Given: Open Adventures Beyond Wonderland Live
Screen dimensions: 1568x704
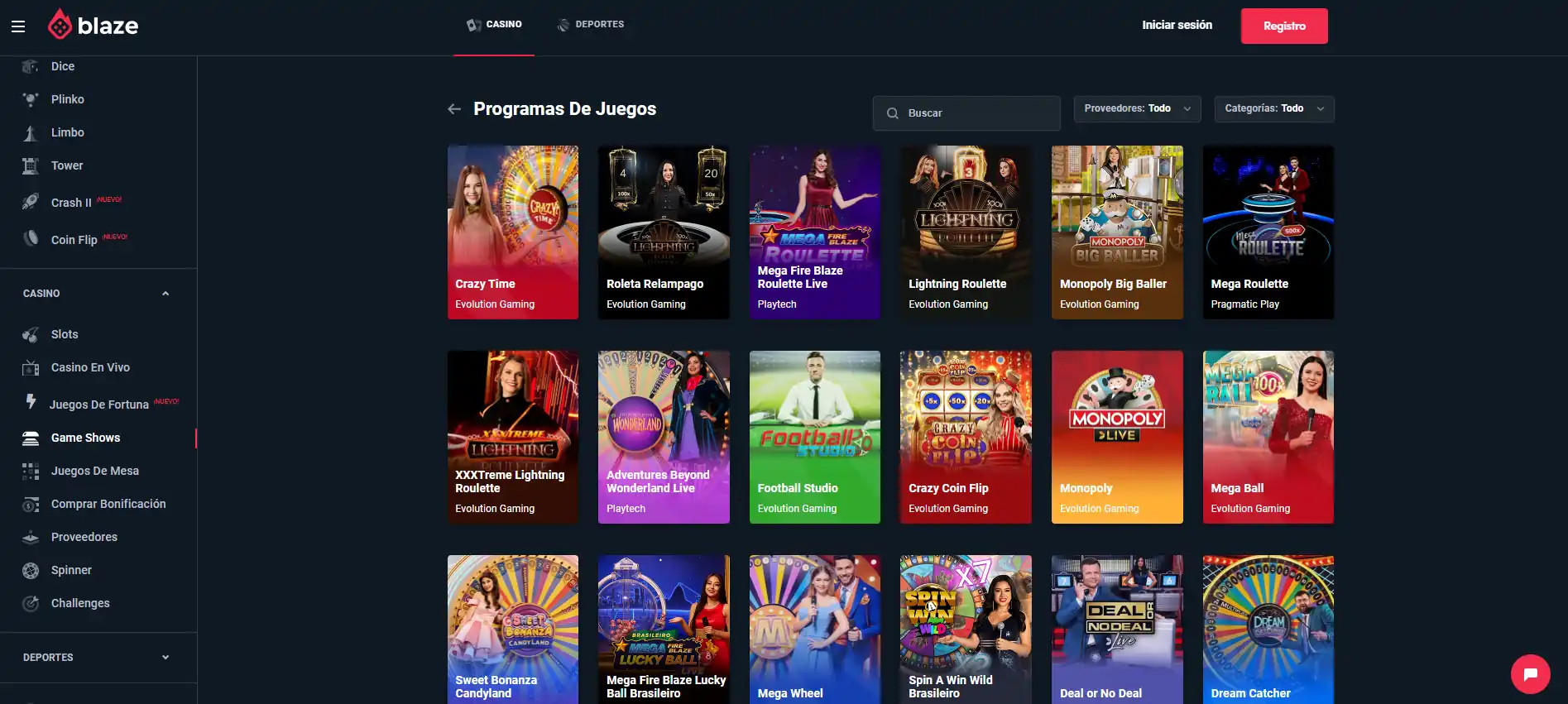Looking at the screenshot, I should [664, 437].
